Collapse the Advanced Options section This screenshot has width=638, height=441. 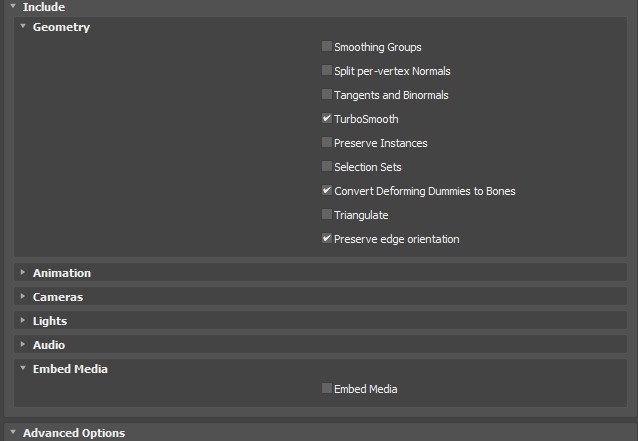coord(13,432)
